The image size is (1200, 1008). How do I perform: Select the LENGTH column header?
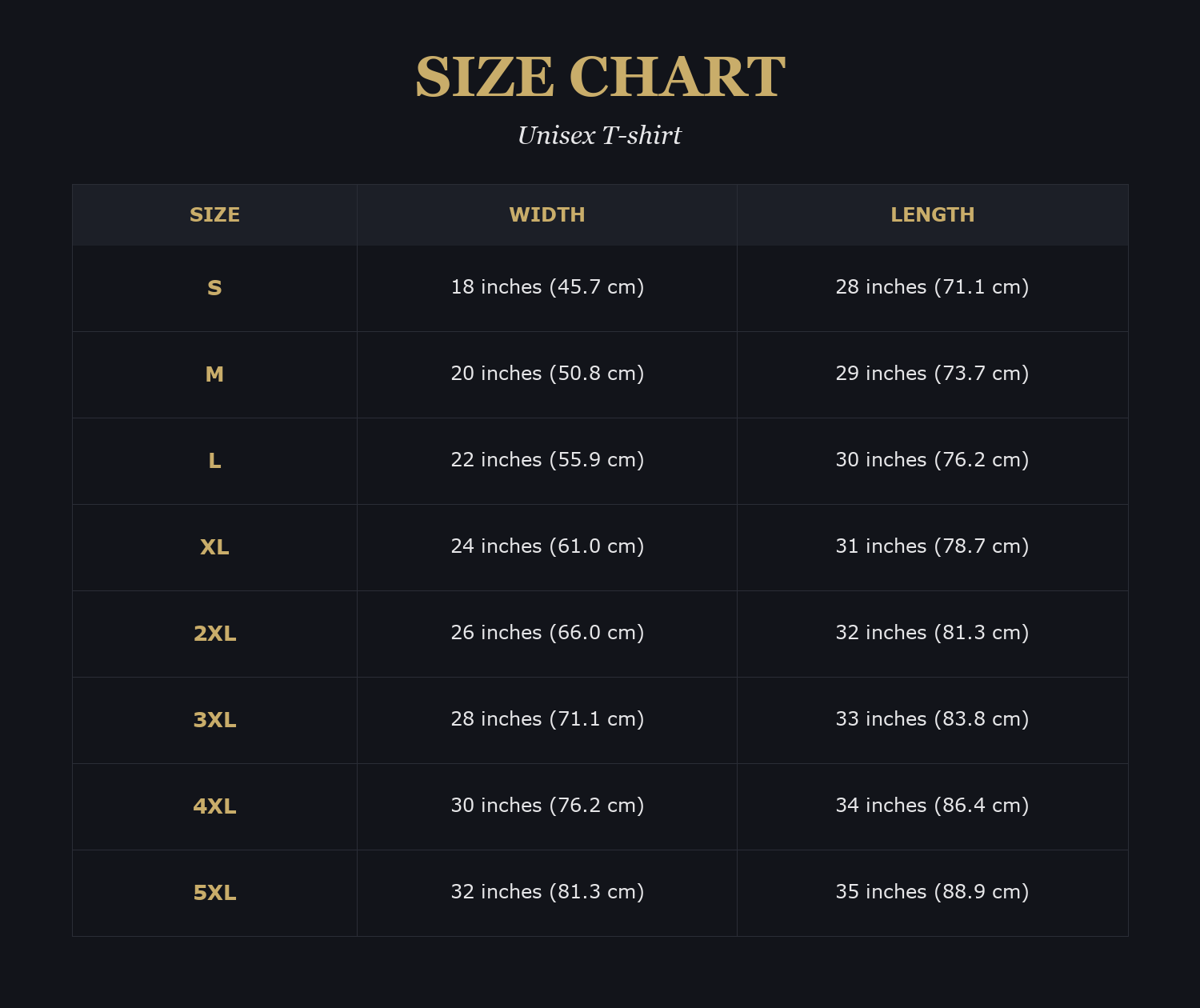933,215
